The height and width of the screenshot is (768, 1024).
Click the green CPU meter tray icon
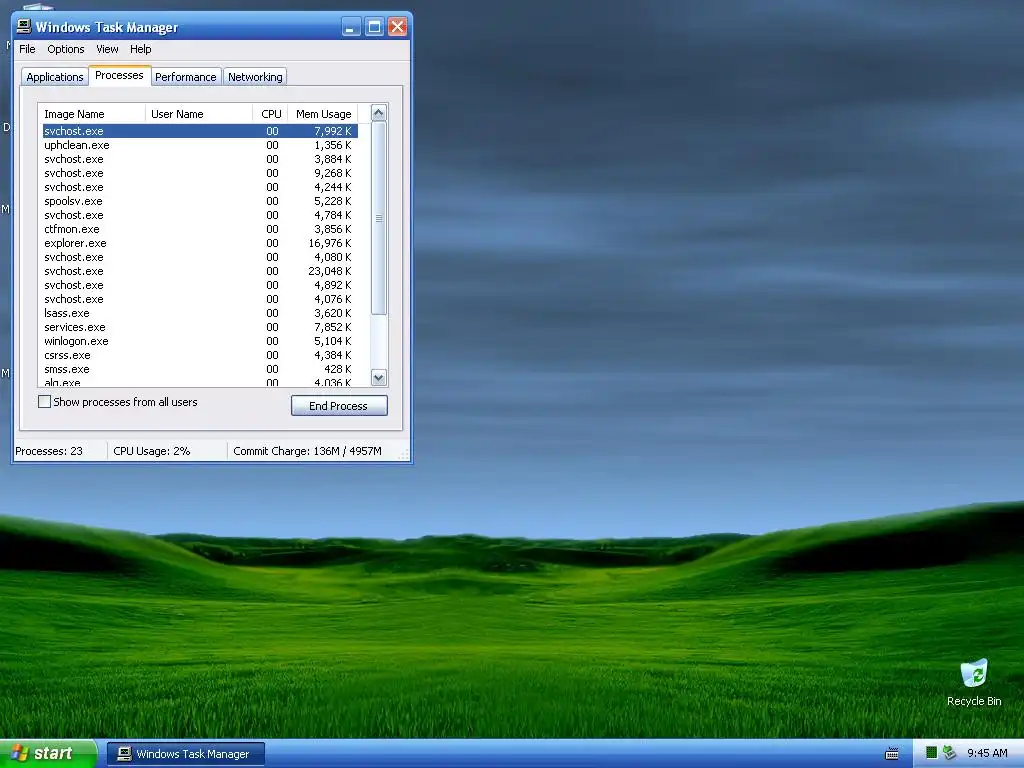pos(931,753)
